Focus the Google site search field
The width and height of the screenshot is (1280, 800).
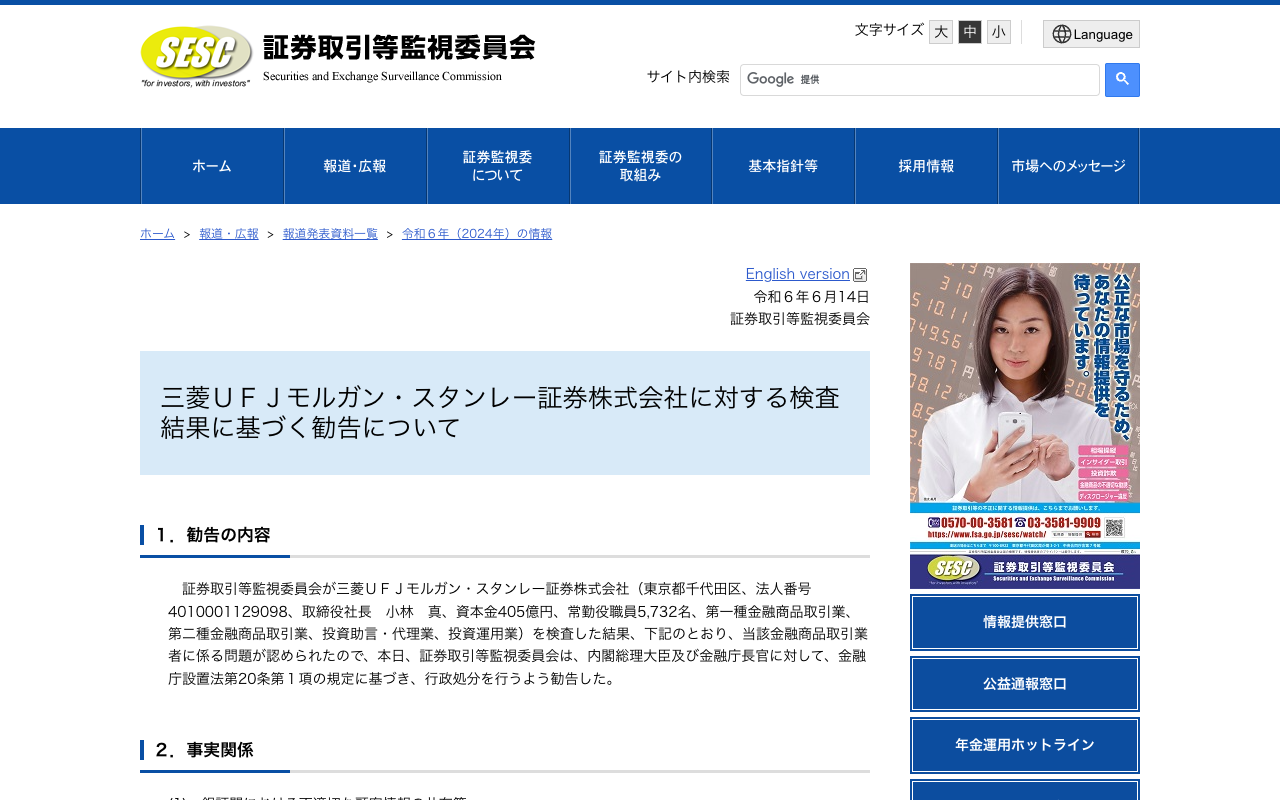pos(920,80)
